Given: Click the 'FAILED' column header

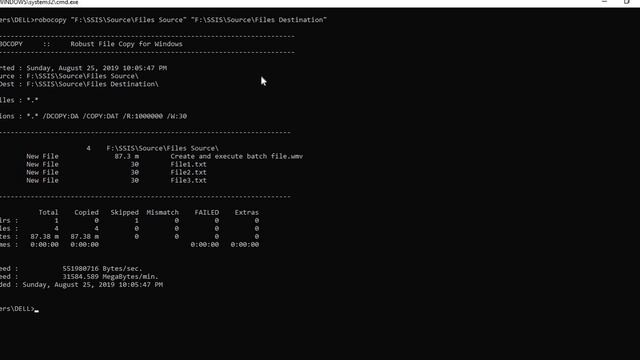Looking at the screenshot, I should tap(207, 212).
